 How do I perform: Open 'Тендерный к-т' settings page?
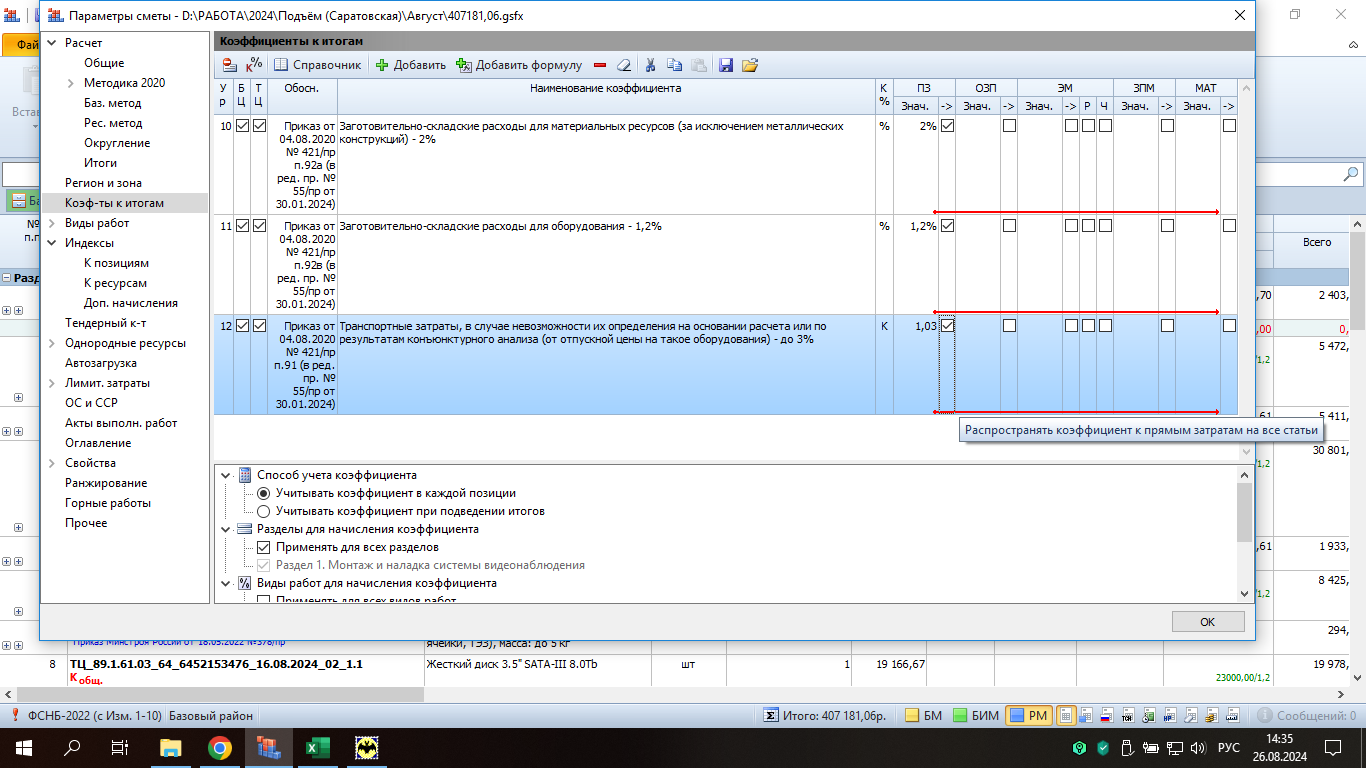click(x=105, y=323)
